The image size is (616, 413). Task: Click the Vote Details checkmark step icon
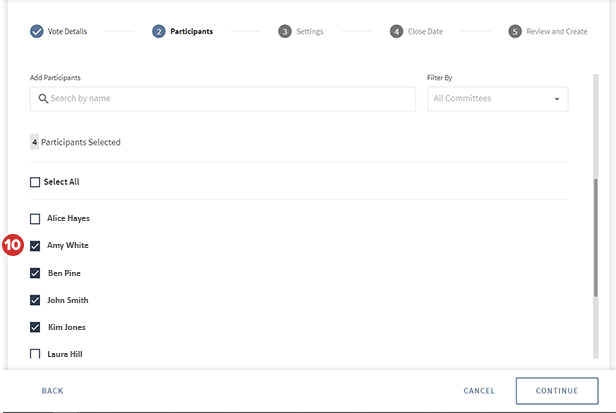pyautogui.click(x=36, y=31)
